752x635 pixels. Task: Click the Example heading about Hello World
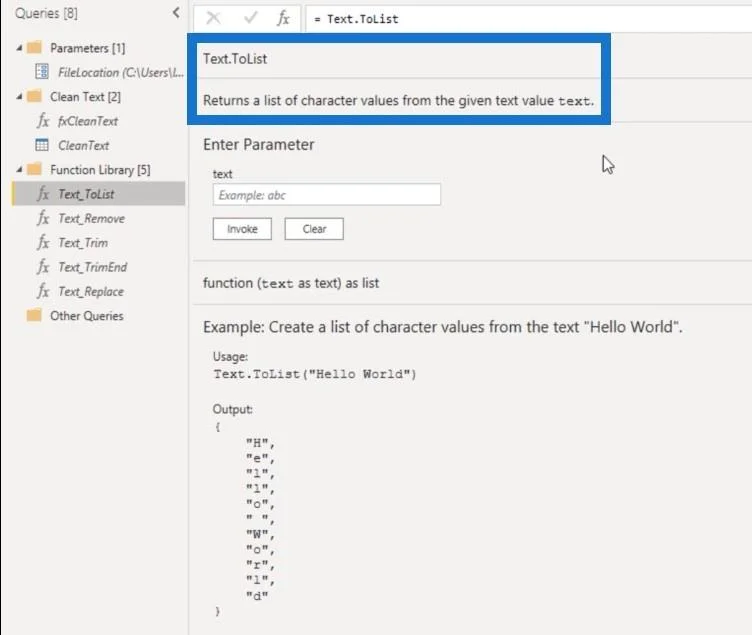click(442, 327)
